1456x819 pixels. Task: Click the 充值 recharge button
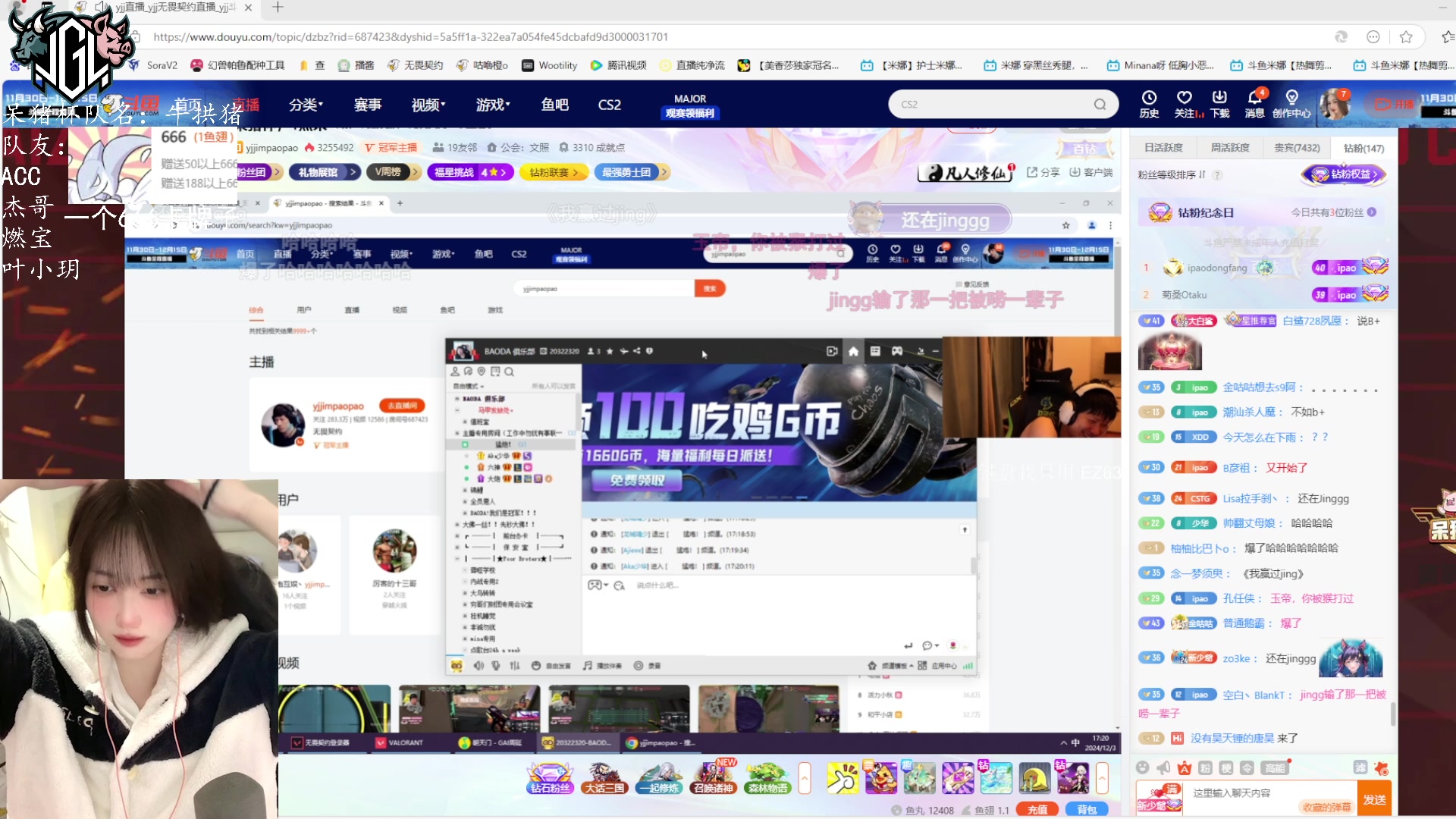pyautogui.click(x=1037, y=809)
